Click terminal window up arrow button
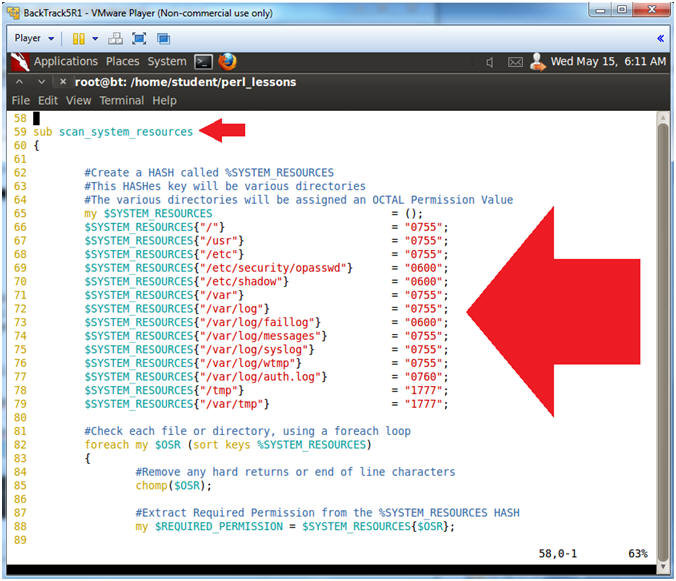Image resolution: width=676 pixels, height=581 pixels. tap(19, 81)
